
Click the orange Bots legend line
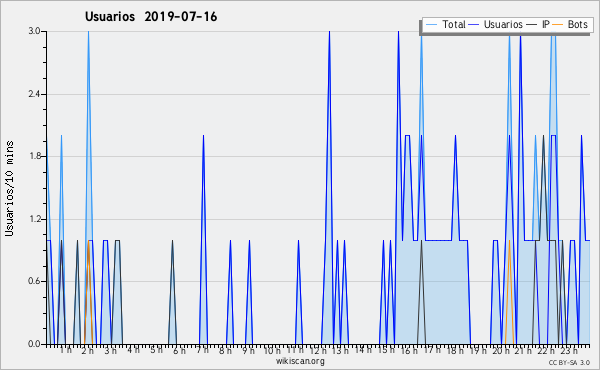559,25
